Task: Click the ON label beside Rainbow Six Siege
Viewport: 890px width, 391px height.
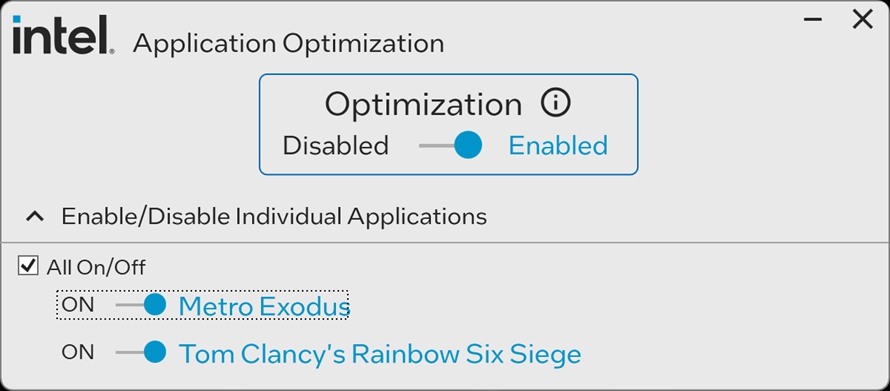Action: (x=78, y=352)
